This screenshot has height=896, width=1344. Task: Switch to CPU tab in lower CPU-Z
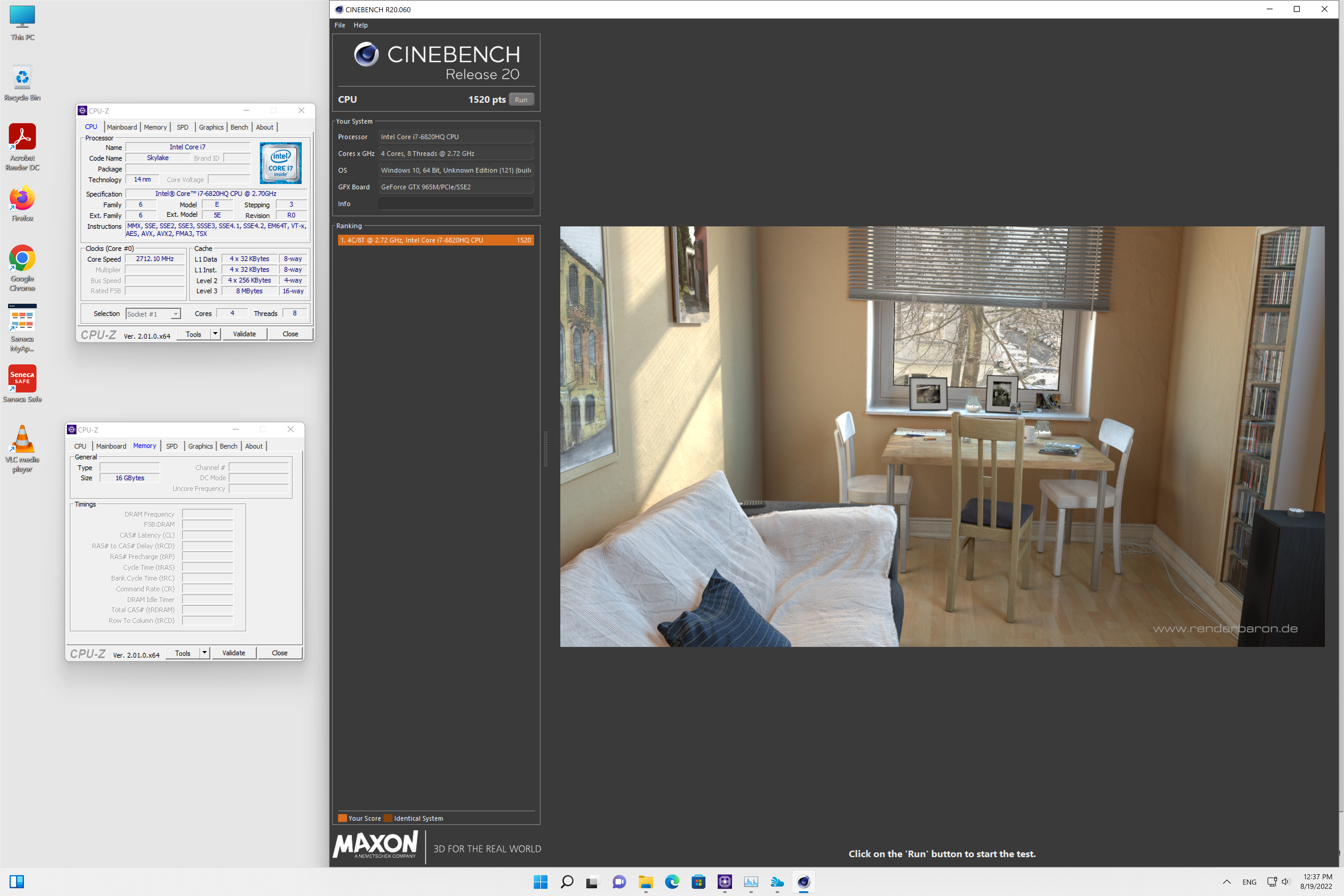click(80, 446)
